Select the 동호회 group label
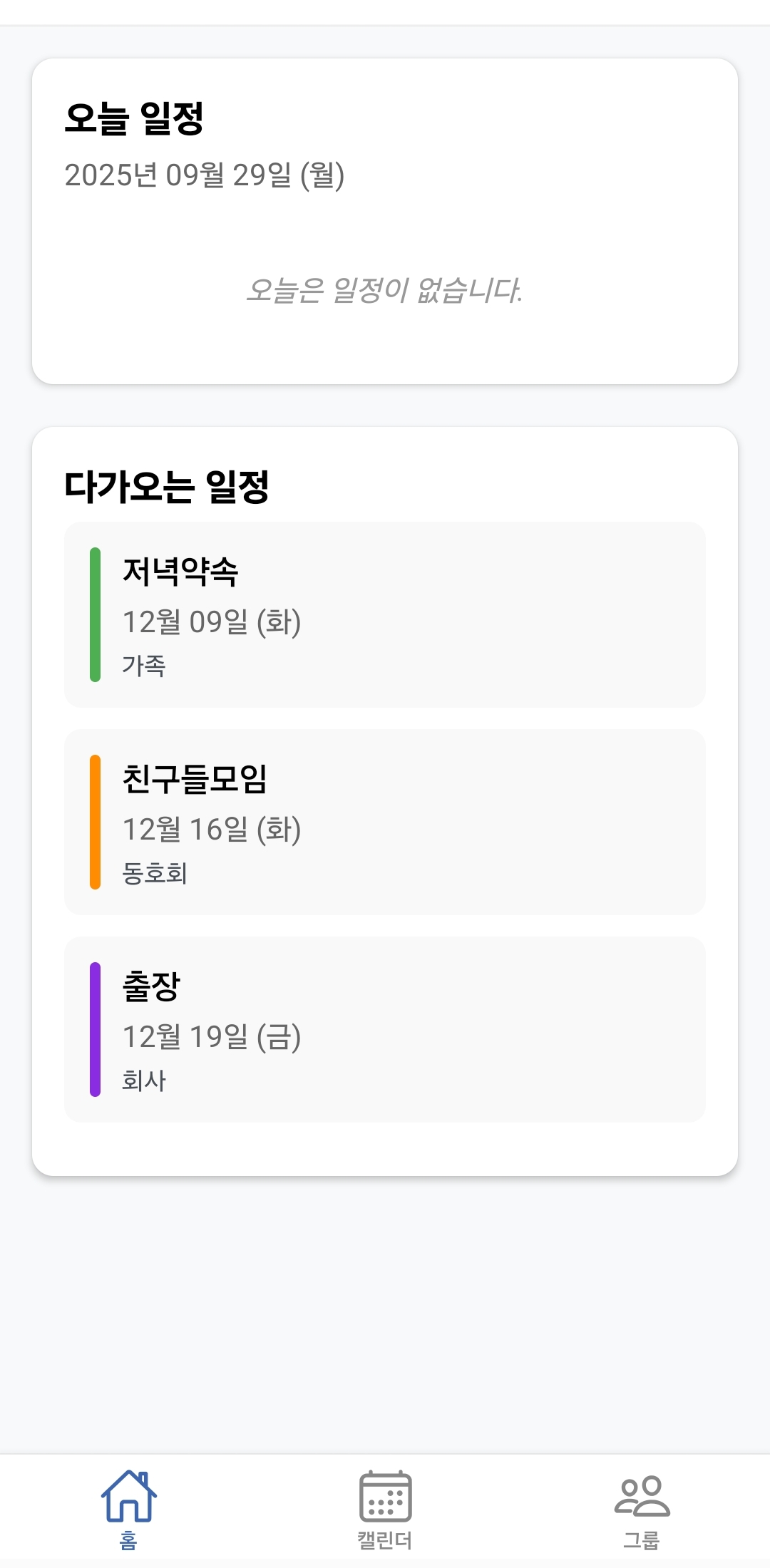This screenshot has height=1568, width=770. coord(155,873)
